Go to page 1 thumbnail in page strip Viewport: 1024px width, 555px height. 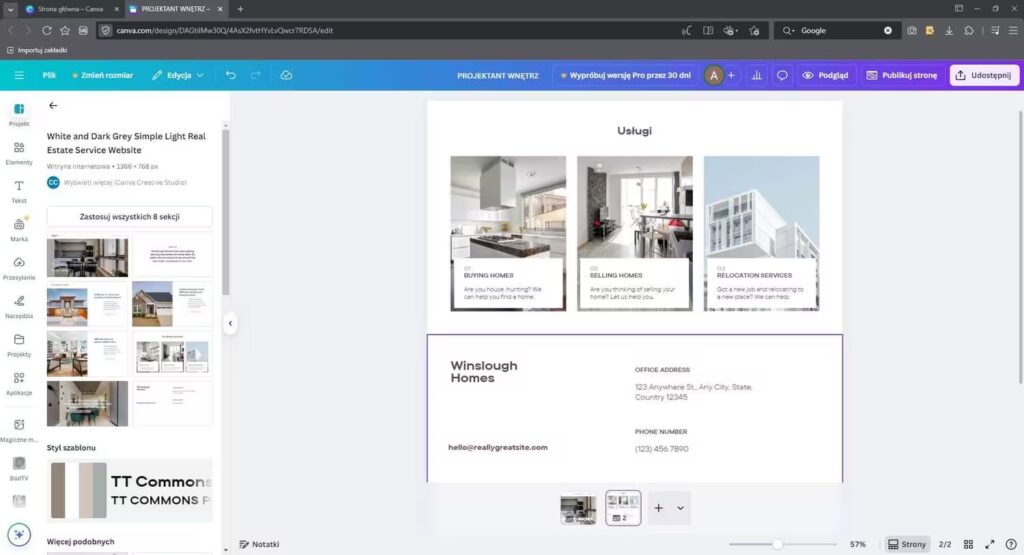coord(578,509)
